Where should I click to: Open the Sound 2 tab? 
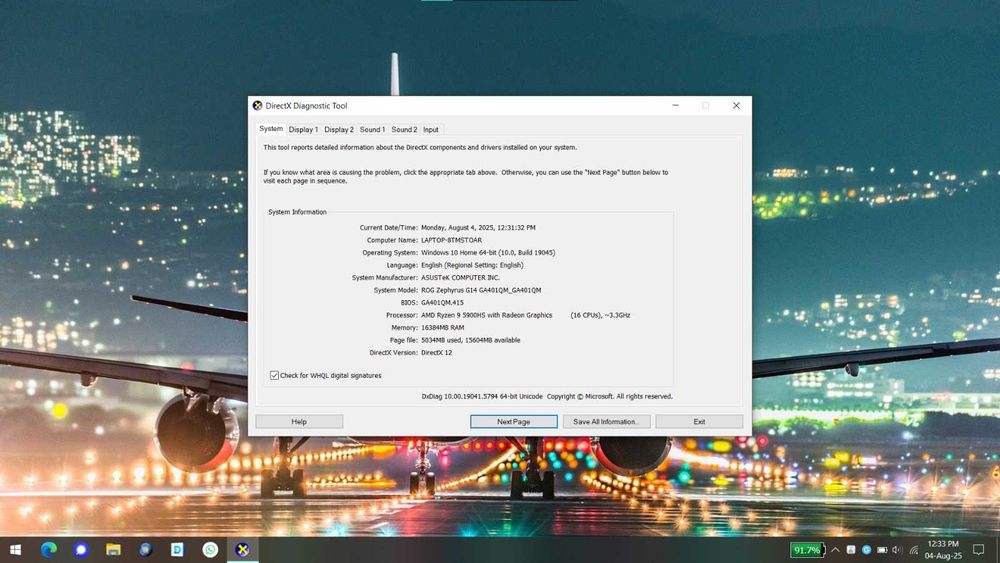click(404, 129)
